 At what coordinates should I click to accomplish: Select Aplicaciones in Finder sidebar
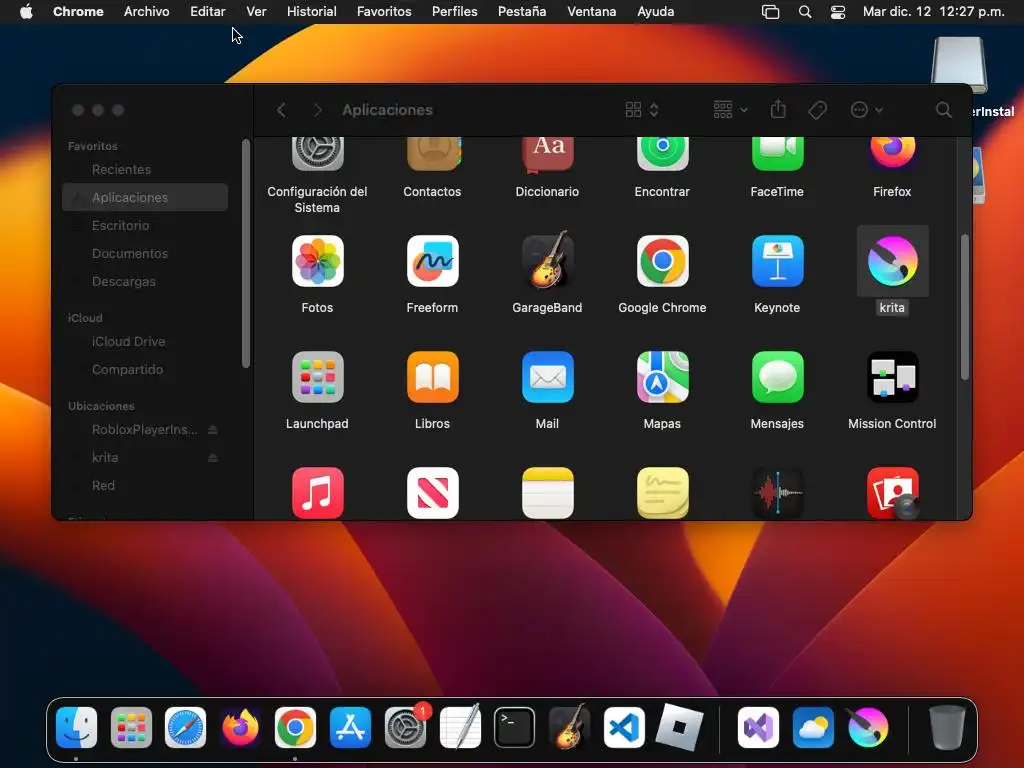click(x=145, y=197)
